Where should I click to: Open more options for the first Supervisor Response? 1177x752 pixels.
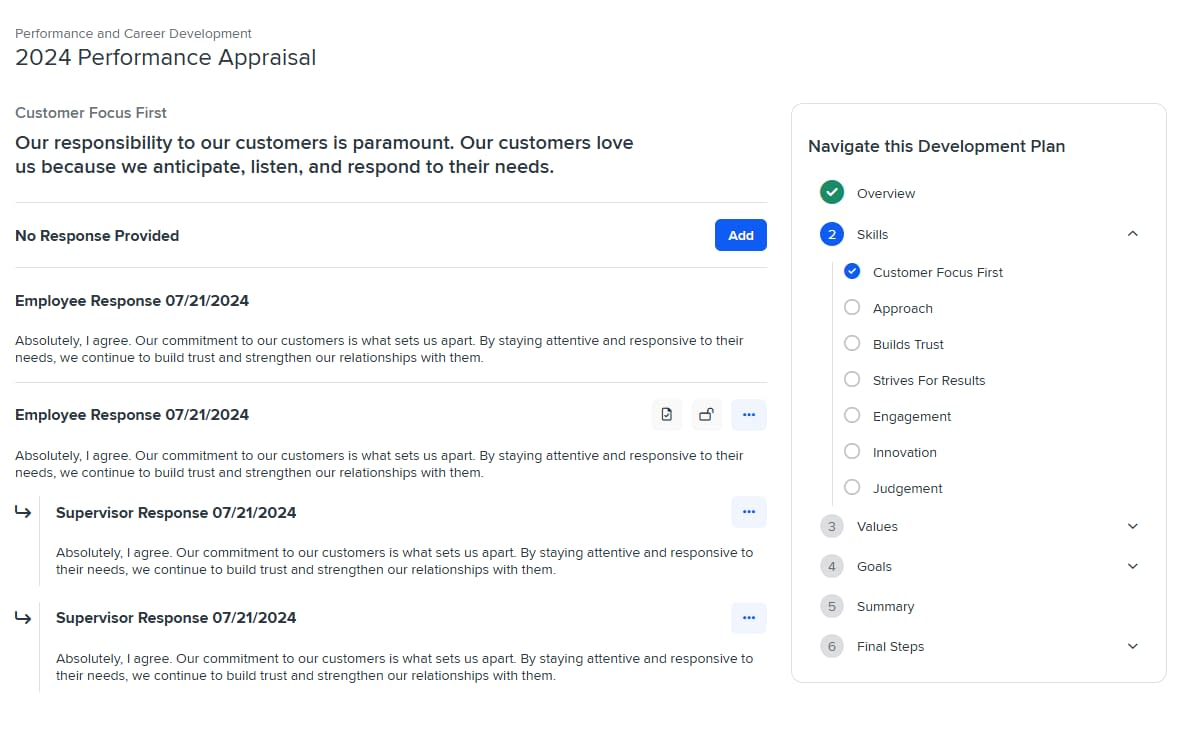749,512
